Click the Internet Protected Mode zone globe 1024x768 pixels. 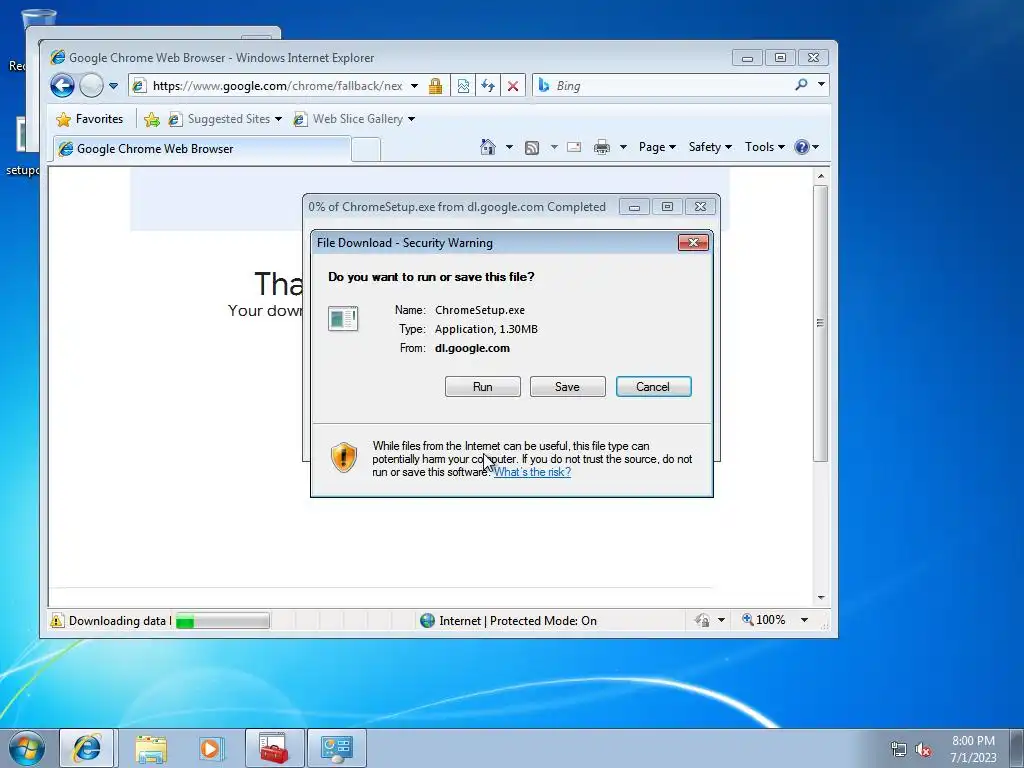coord(427,620)
